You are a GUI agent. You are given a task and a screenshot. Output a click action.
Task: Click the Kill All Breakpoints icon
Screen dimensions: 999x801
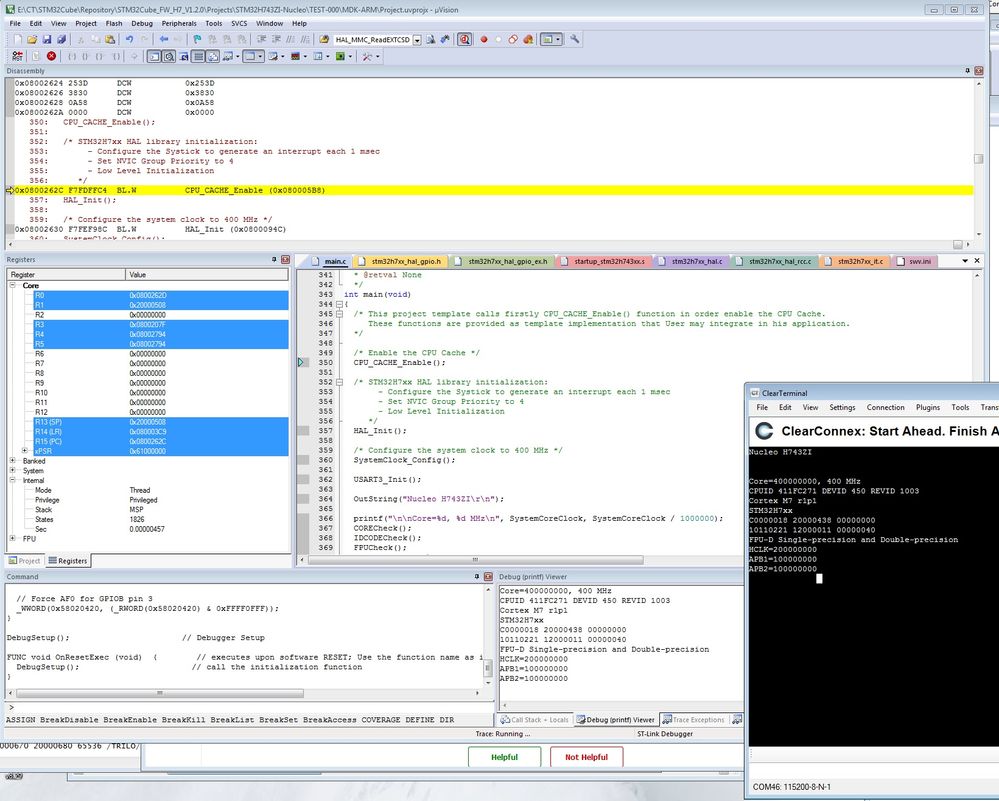pyautogui.click(x=528, y=40)
